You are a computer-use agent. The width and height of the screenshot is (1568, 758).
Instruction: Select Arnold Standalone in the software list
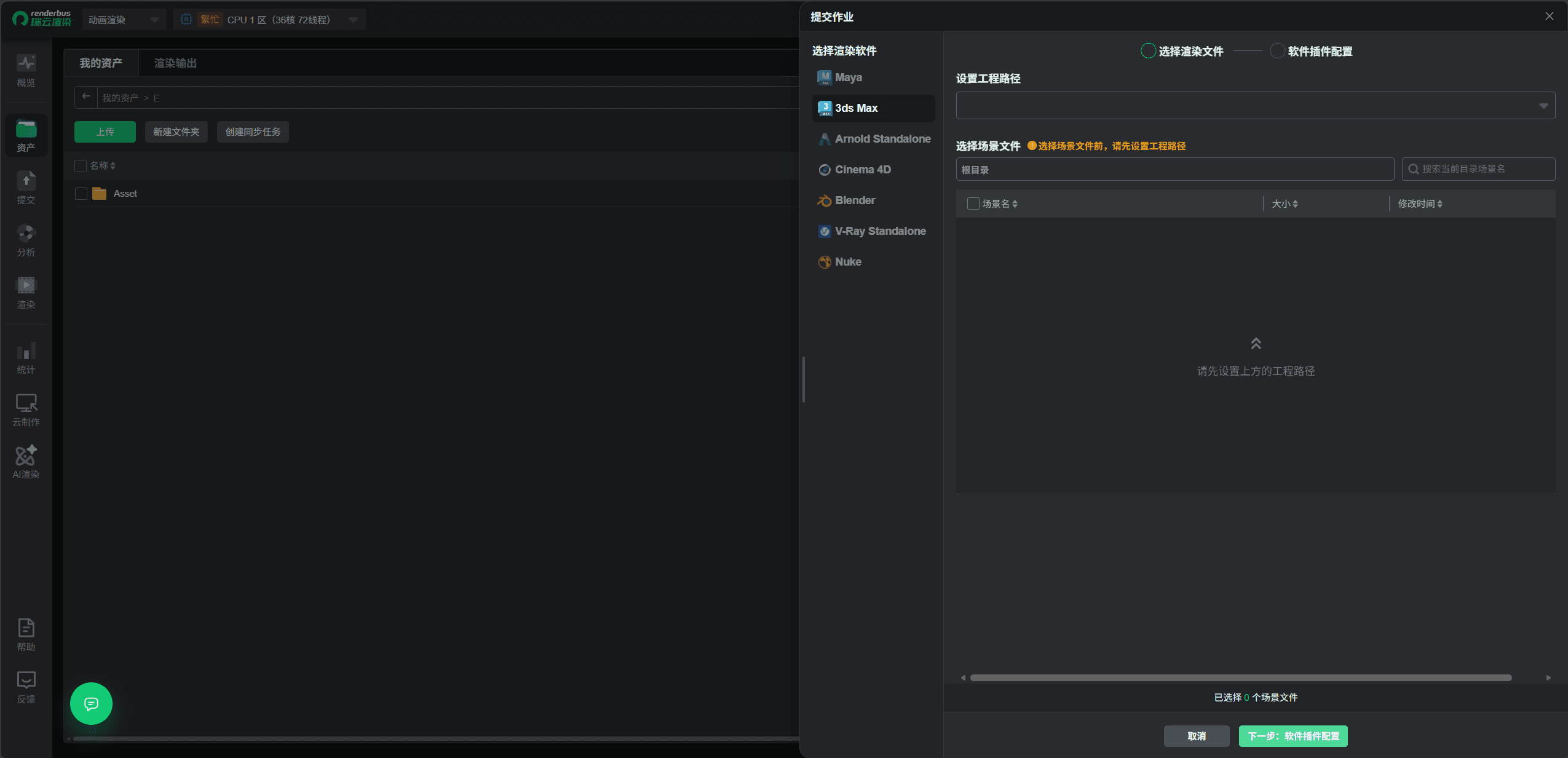873,139
